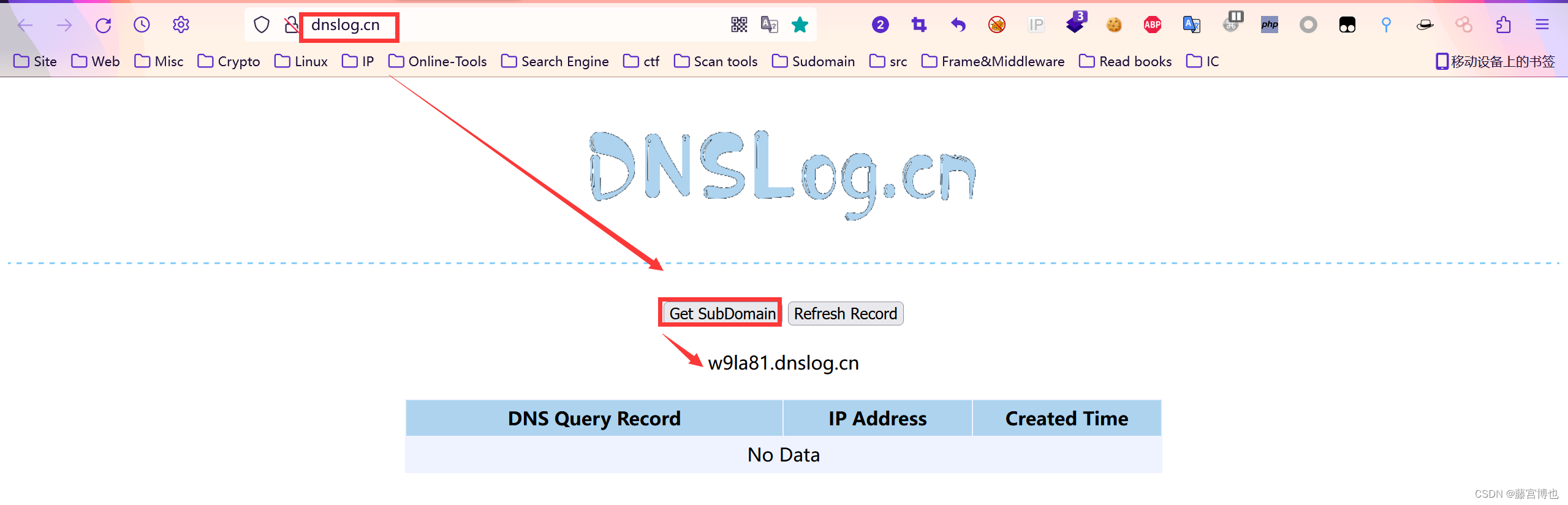Open the mobile device bookmarks (移动设备上的书签)
The image size is (1568, 505).
coord(1496,61)
